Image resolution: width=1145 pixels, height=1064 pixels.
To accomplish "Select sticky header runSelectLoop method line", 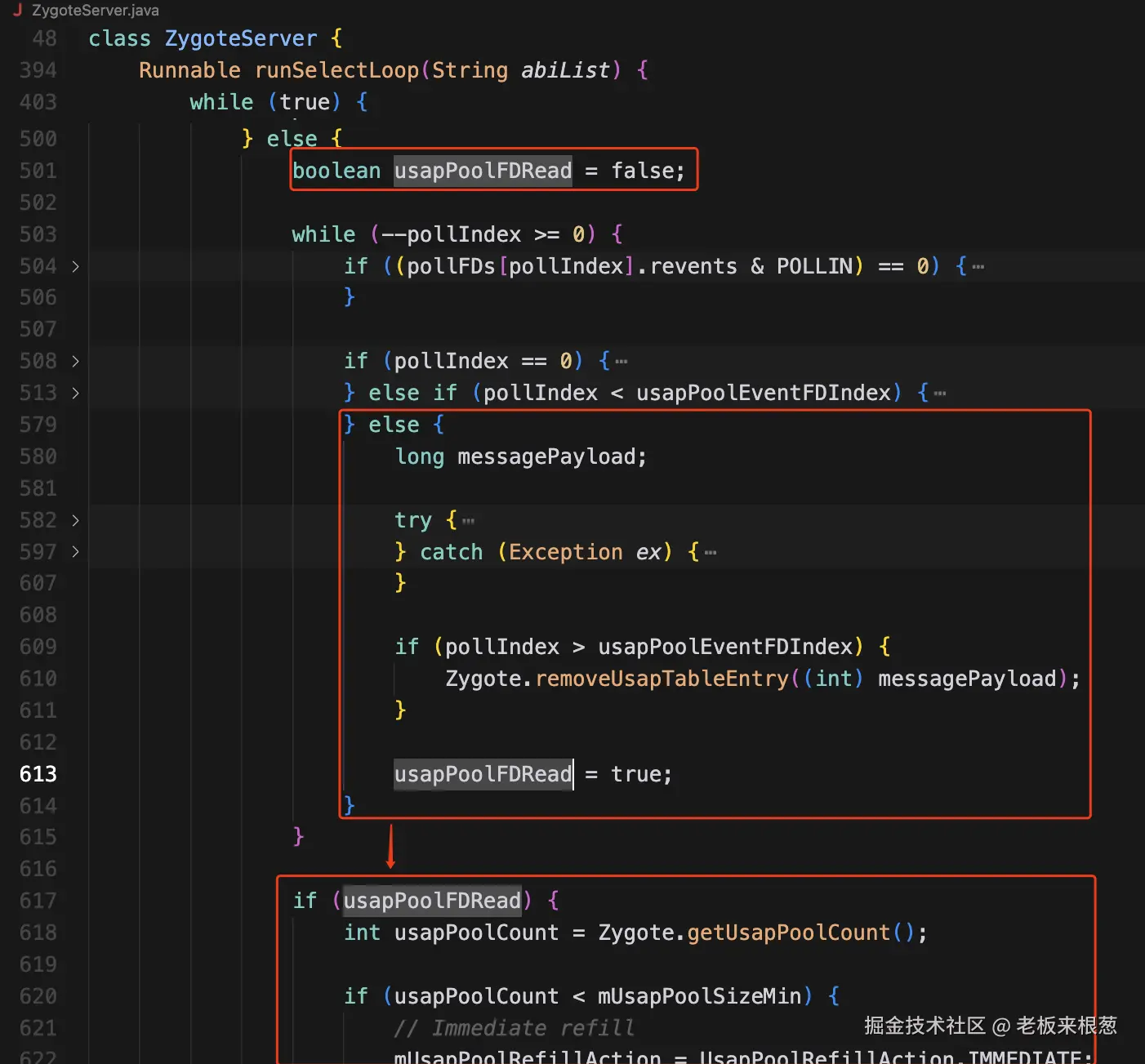I will point(394,70).
